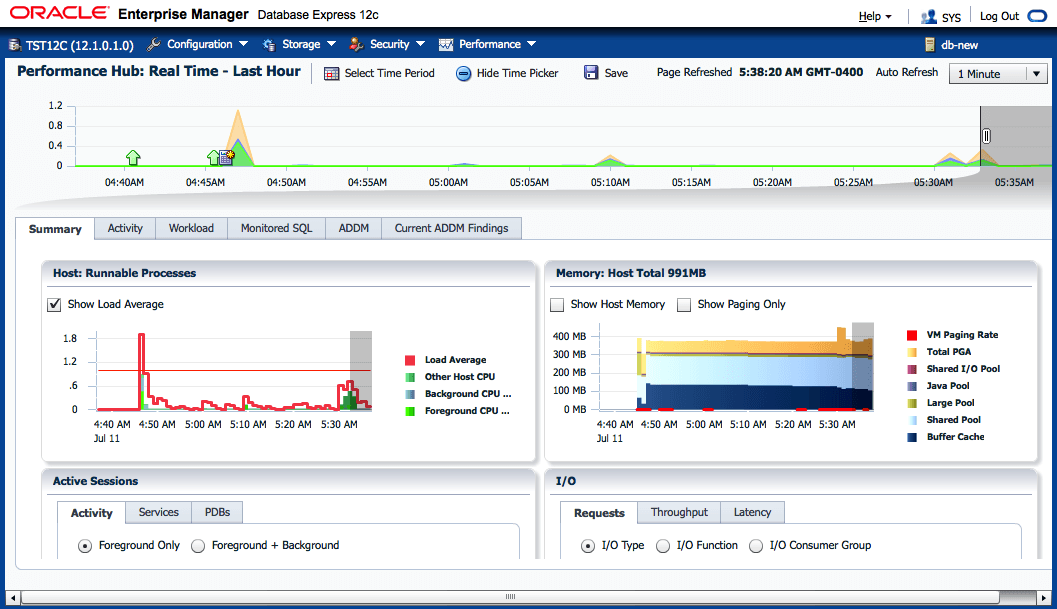Image resolution: width=1057 pixels, height=609 pixels.
Task: Click the TST12C database server icon
Action: [15, 45]
